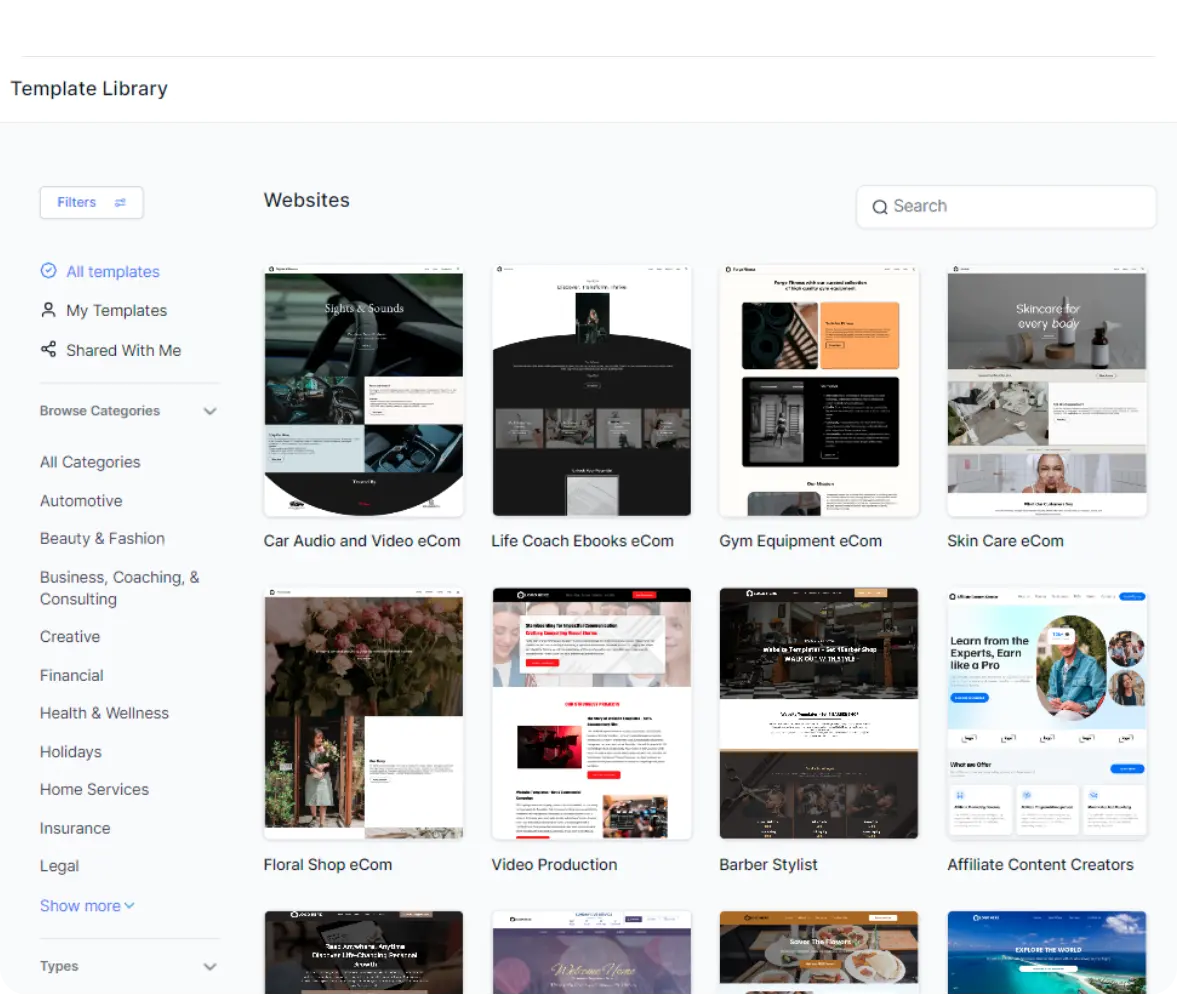Open the Business, Coaching, & Consulting category
The image size is (1177, 1004).
(x=119, y=588)
